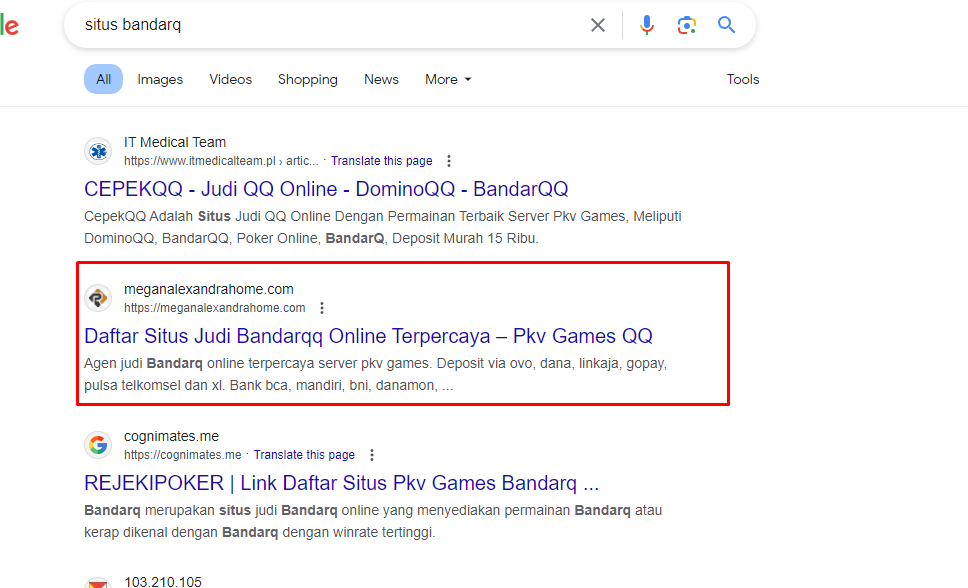The width and height of the screenshot is (968, 588).
Task: Switch to the Images tab
Action: point(160,79)
